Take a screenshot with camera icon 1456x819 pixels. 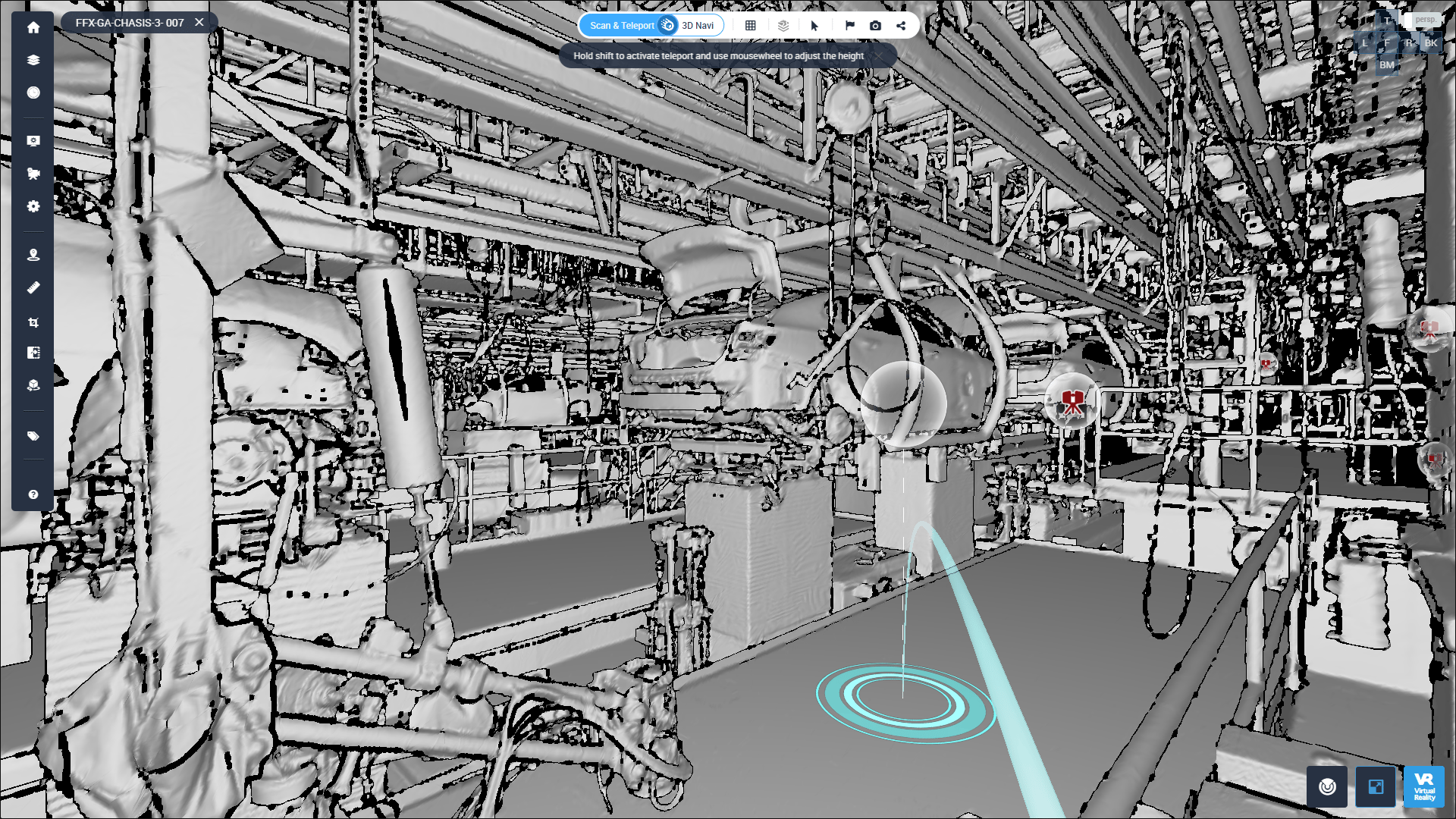pyautogui.click(x=875, y=25)
